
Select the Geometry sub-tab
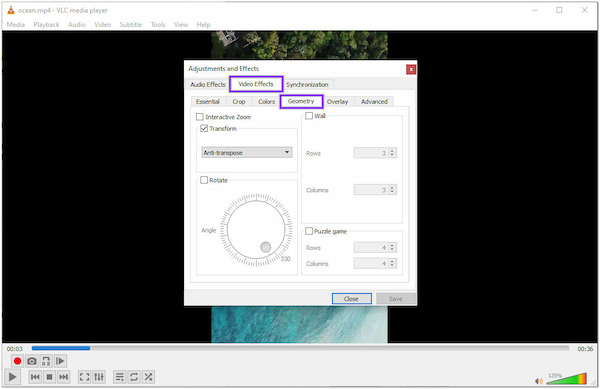click(x=301, y=101)
